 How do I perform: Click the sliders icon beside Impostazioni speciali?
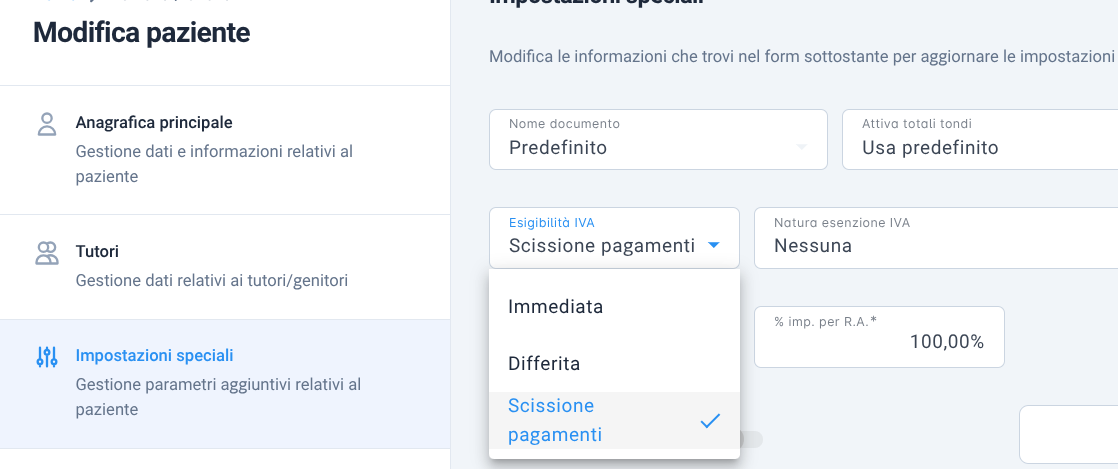pos(46,357)
